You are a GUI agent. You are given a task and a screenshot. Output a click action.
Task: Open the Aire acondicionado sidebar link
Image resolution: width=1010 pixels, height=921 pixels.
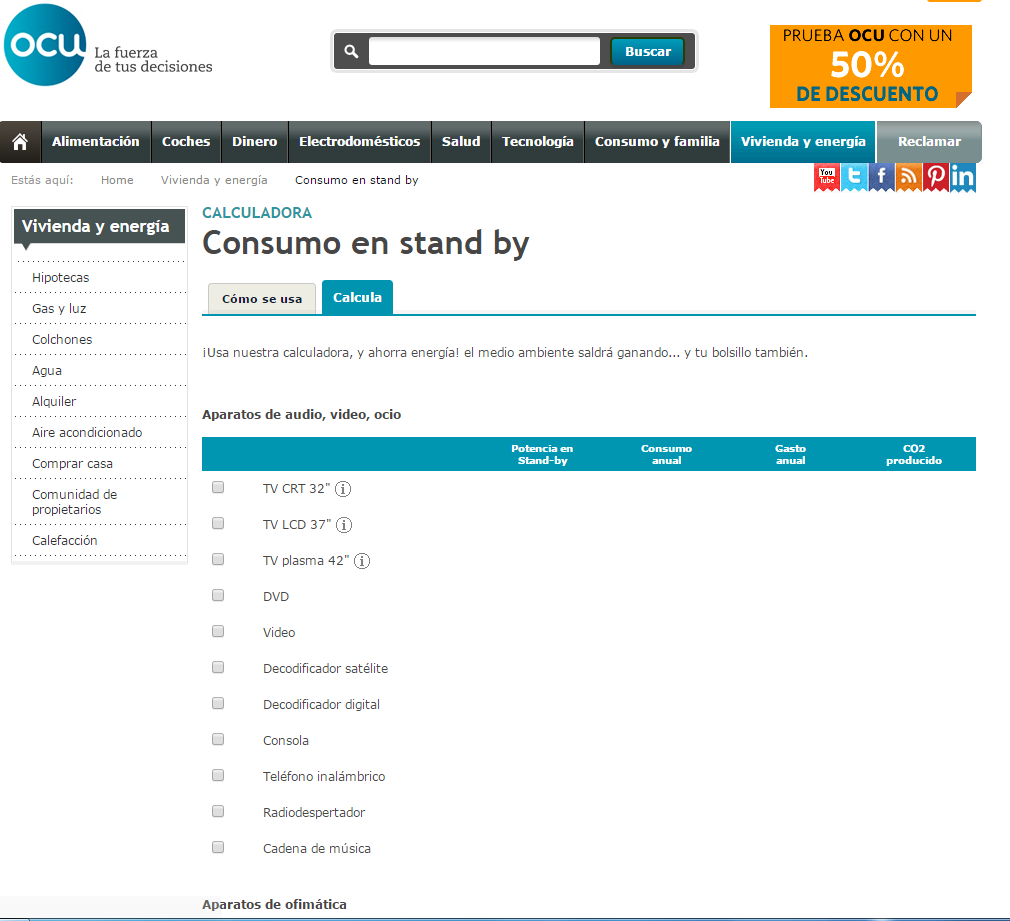click(x=87, y=432)
